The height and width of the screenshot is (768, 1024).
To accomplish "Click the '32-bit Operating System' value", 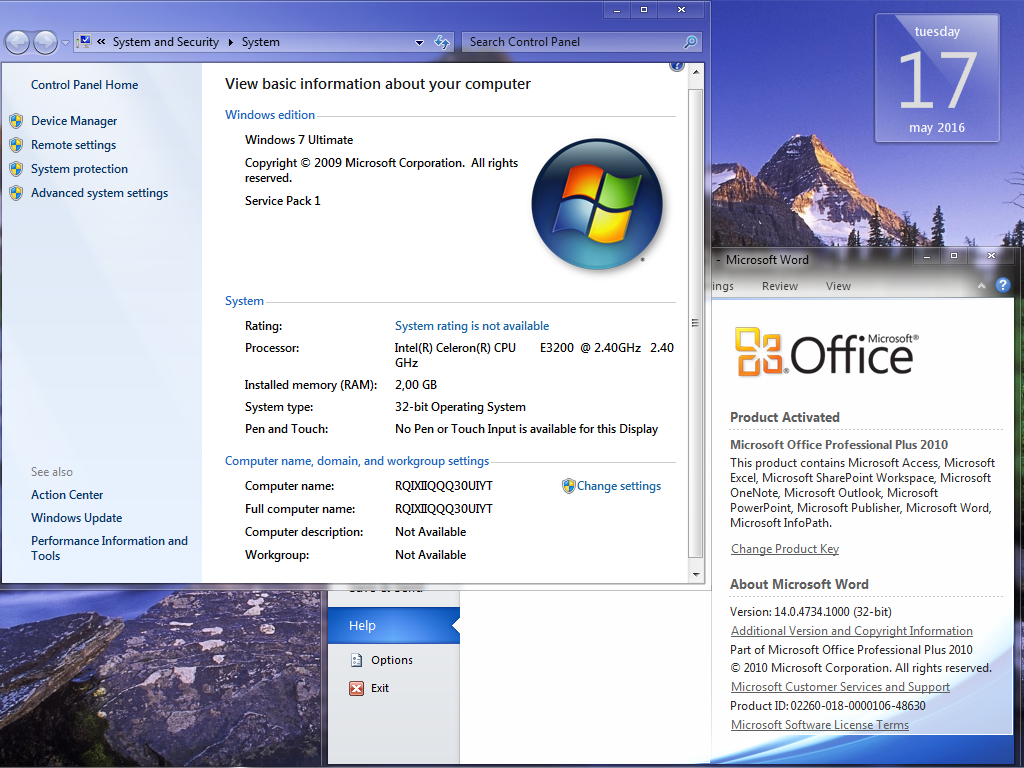I will coord(460,407).
